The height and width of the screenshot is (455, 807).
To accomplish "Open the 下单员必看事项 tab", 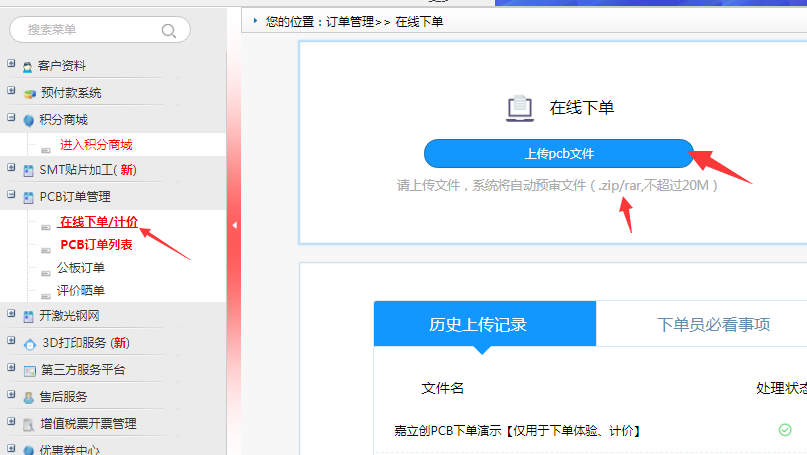I will click(712, 324).
